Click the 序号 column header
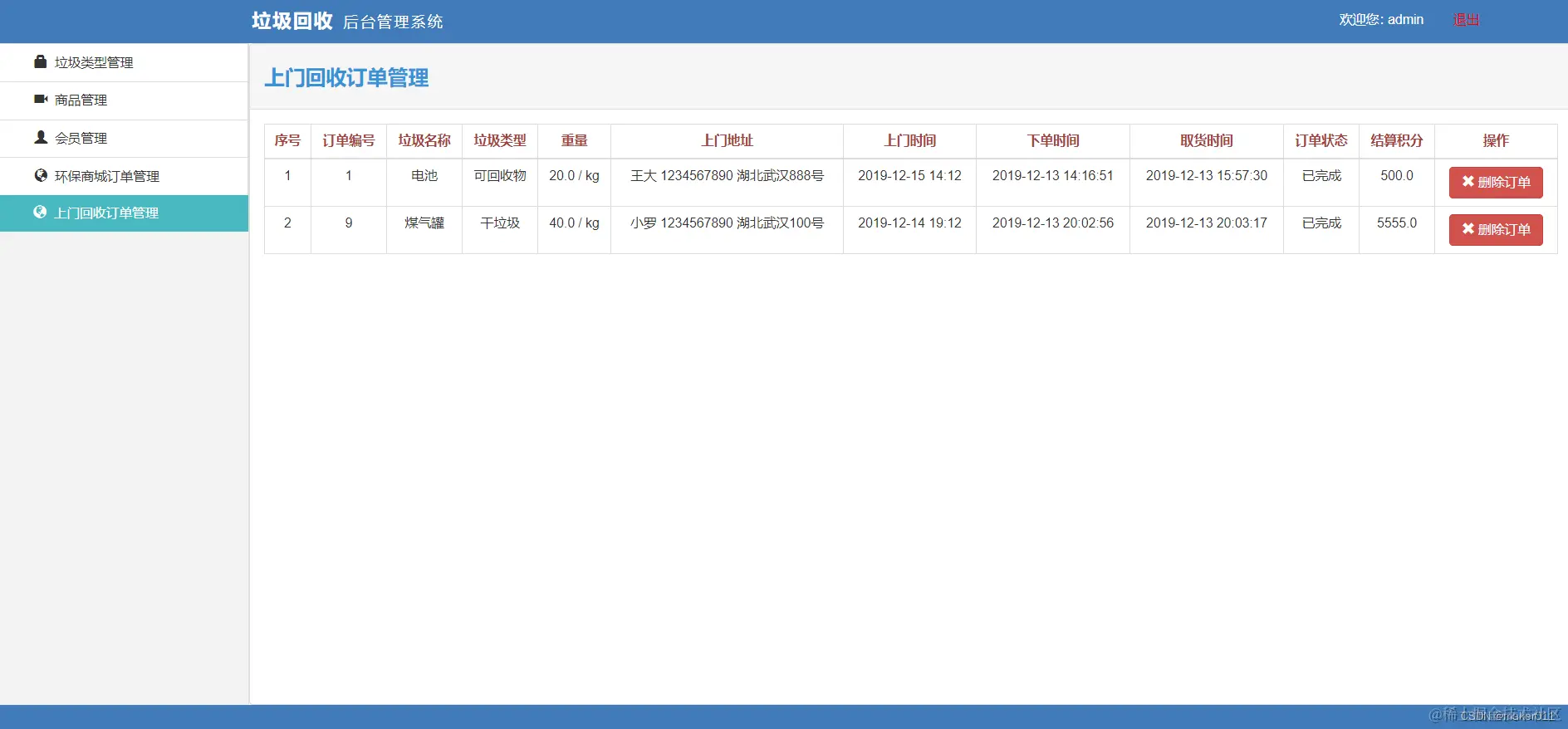 point(287,141)
